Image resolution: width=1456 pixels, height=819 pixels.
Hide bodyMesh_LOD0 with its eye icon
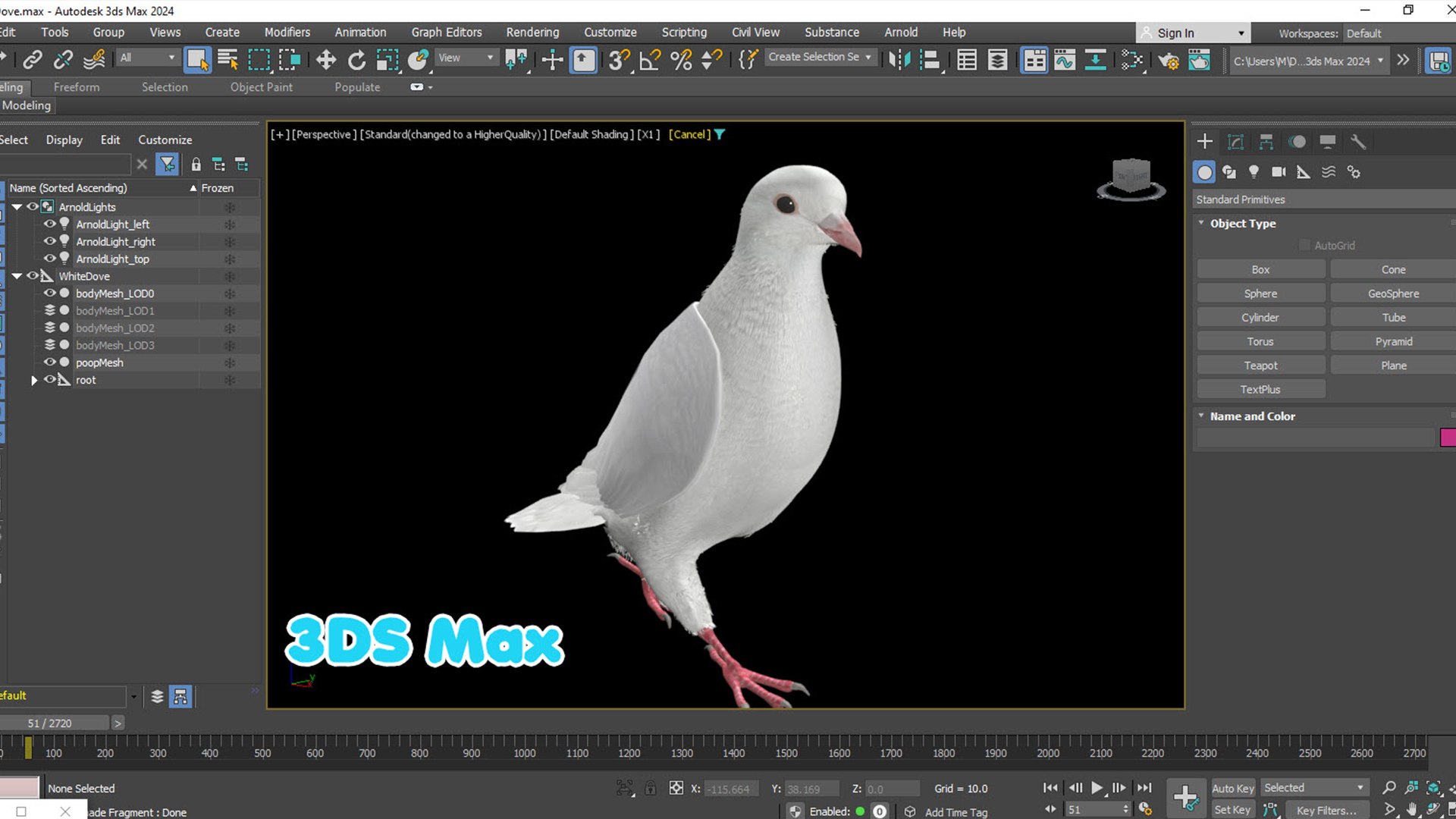point(49,293)
